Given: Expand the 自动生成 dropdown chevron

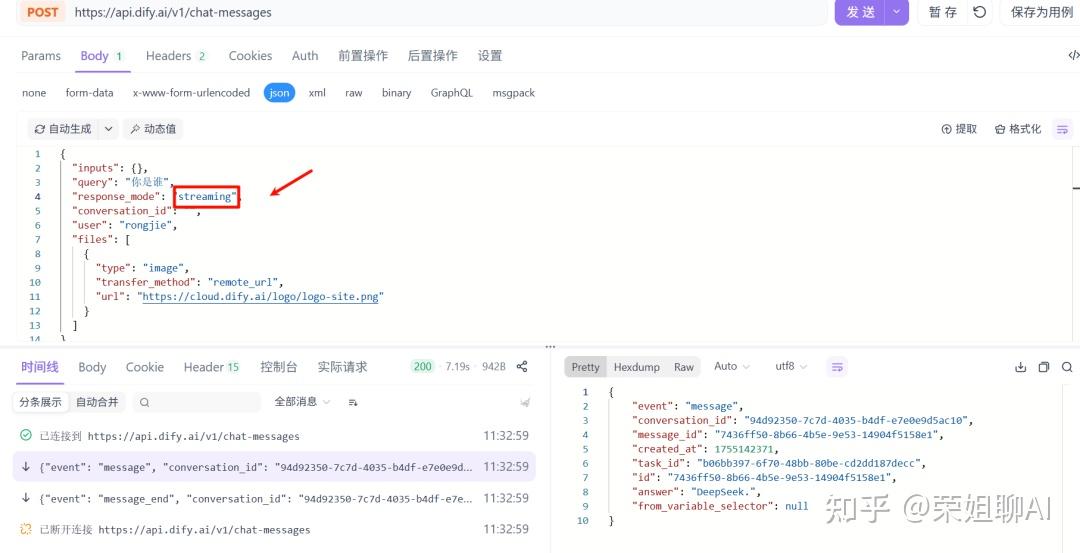Looking at the screenshot, I should coord(108,129).
